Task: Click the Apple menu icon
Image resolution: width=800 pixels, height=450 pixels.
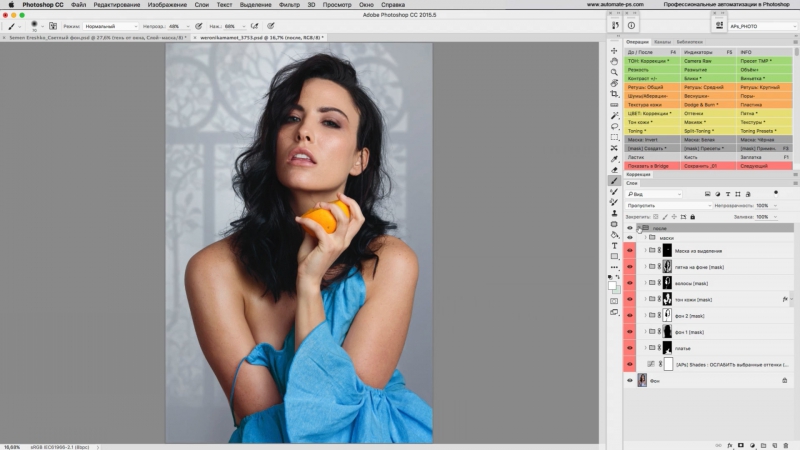Action: click(11, 5)
